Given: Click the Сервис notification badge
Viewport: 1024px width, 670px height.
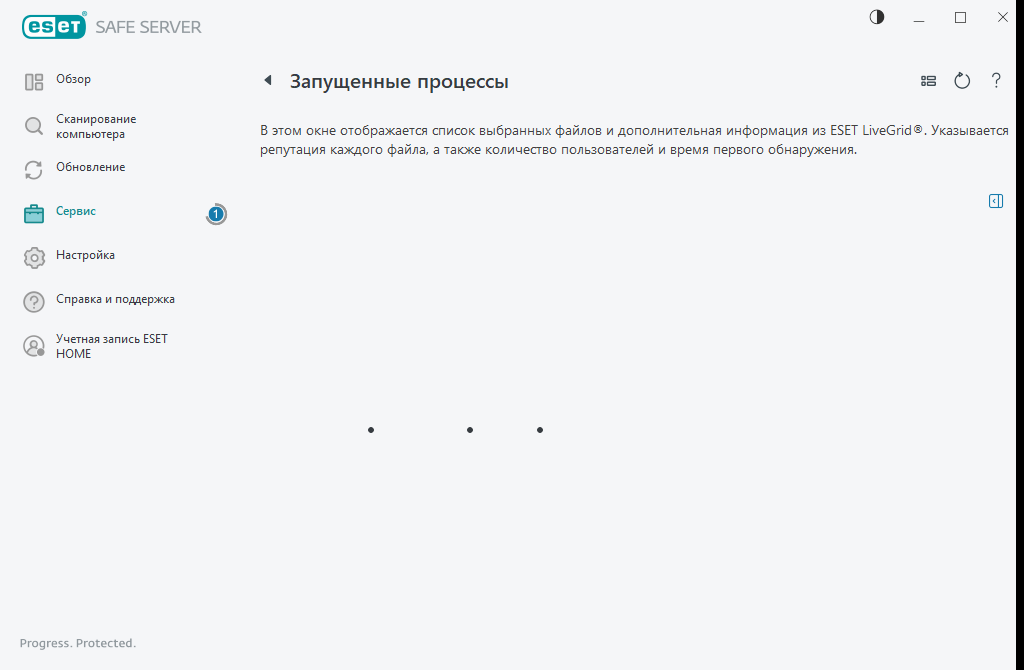Looking at the screenshot, I should tap(216, 214).
